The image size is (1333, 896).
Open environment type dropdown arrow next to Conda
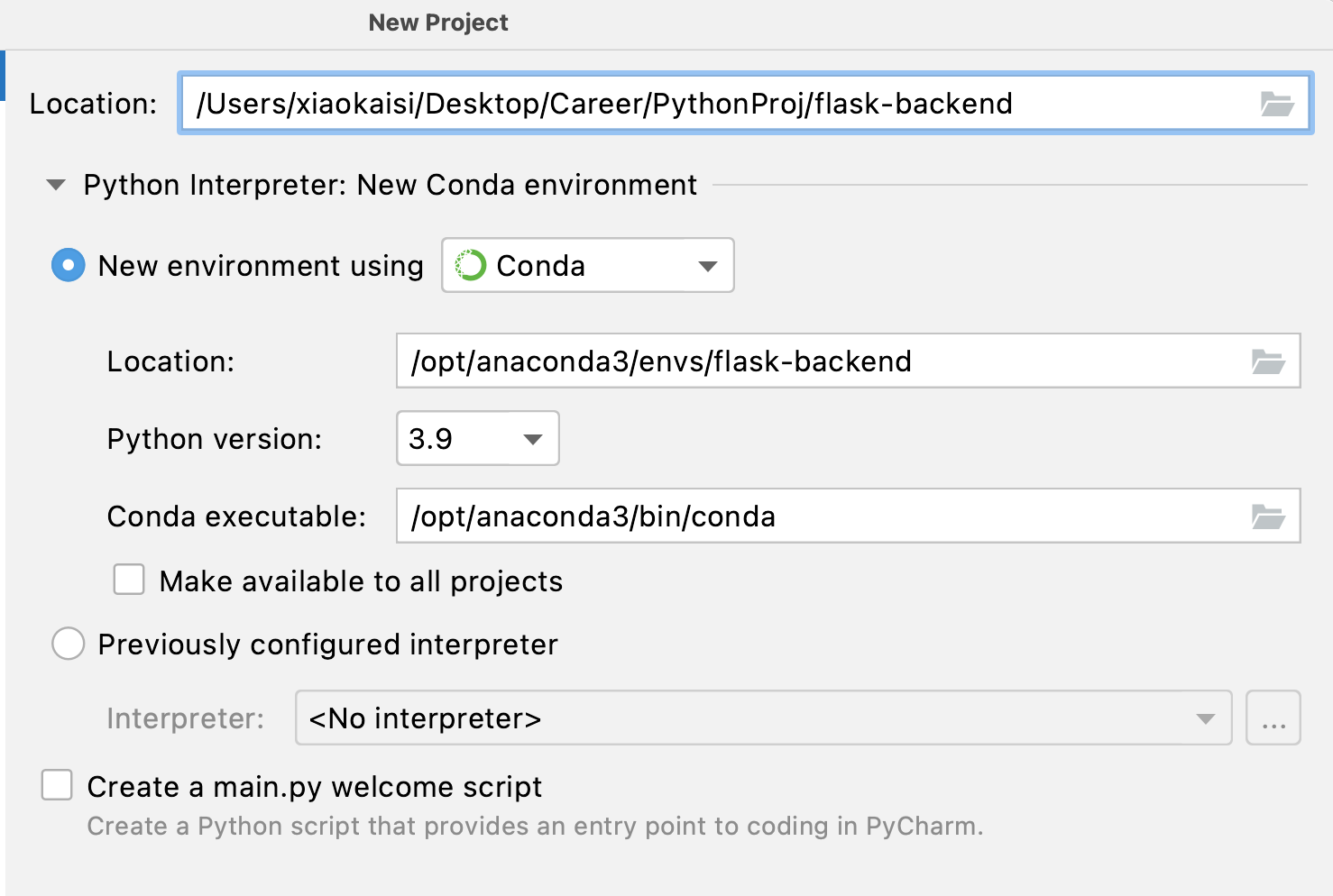point(708,266)
